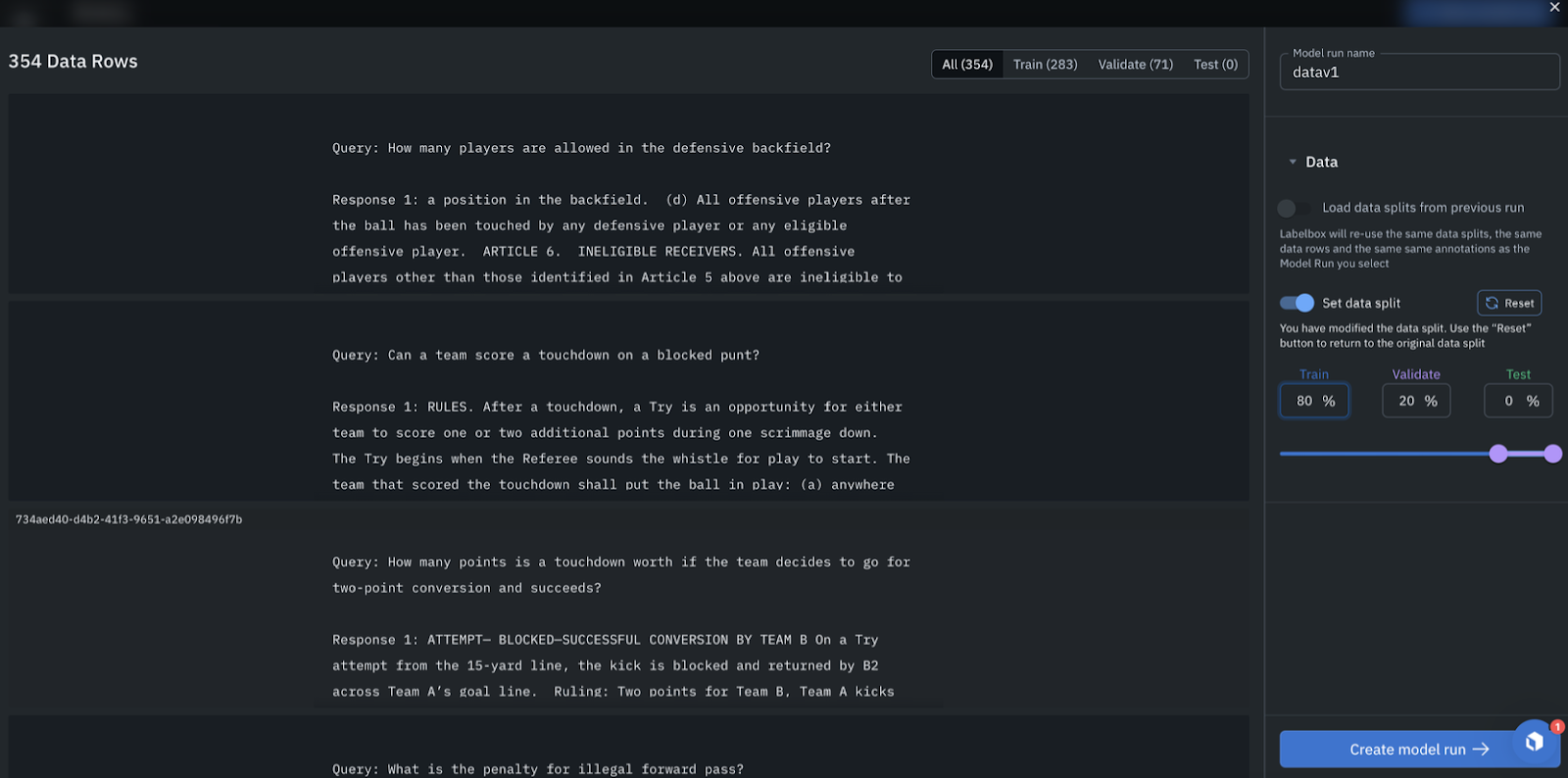Click the validate/test slider handle at end
Viewport: 1568px width, 778px height.
1552,453
